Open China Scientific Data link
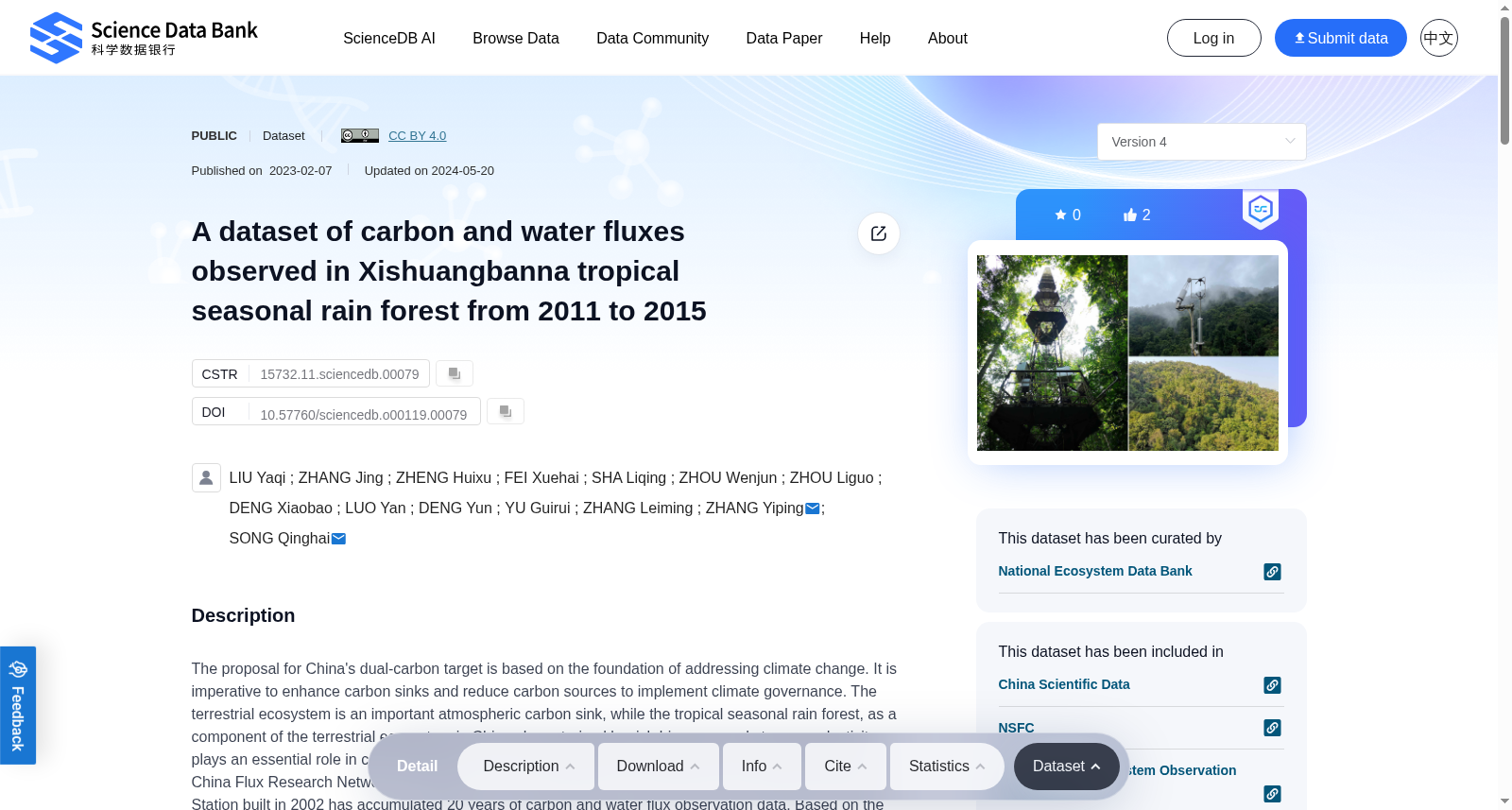The width and height of the screenshot is (1512, 810). pos(1063,684)
